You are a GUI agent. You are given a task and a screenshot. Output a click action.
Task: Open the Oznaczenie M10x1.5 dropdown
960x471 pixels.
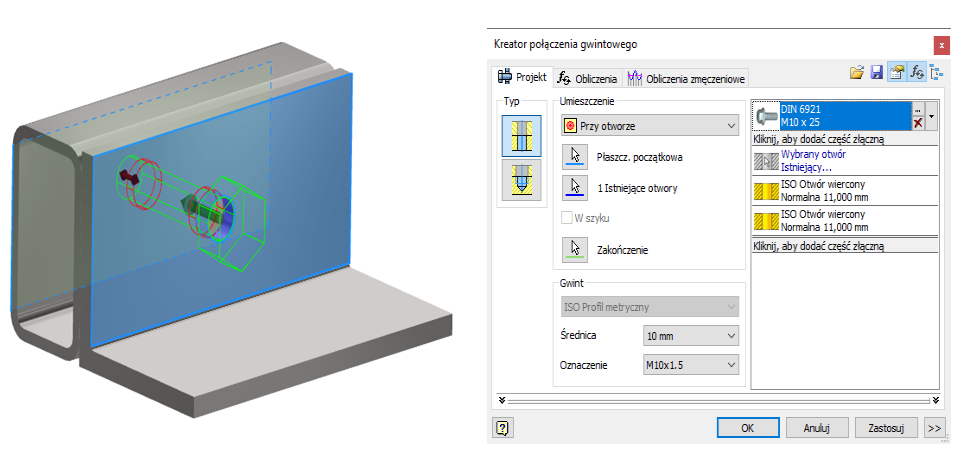691,365
